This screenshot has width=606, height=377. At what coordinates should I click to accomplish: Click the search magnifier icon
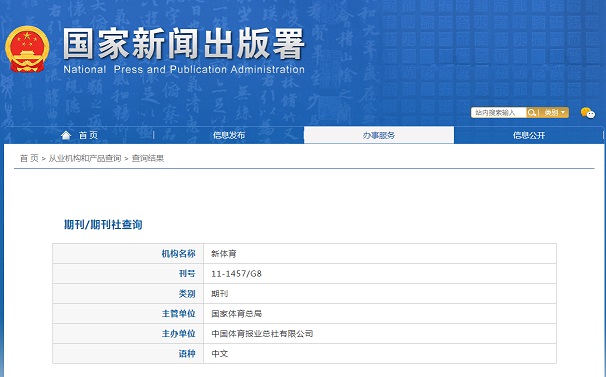pos(532,113)
